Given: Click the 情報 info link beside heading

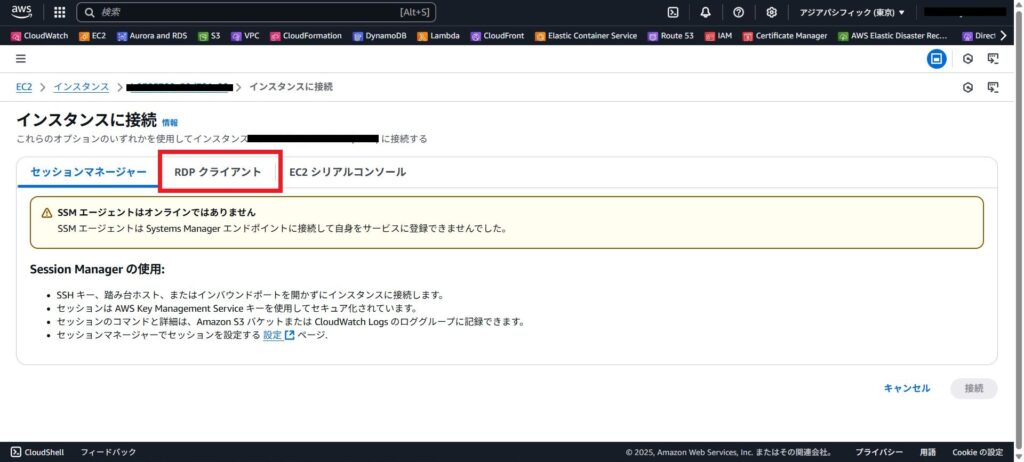Looking at the screenshot, I should (170, 122).
